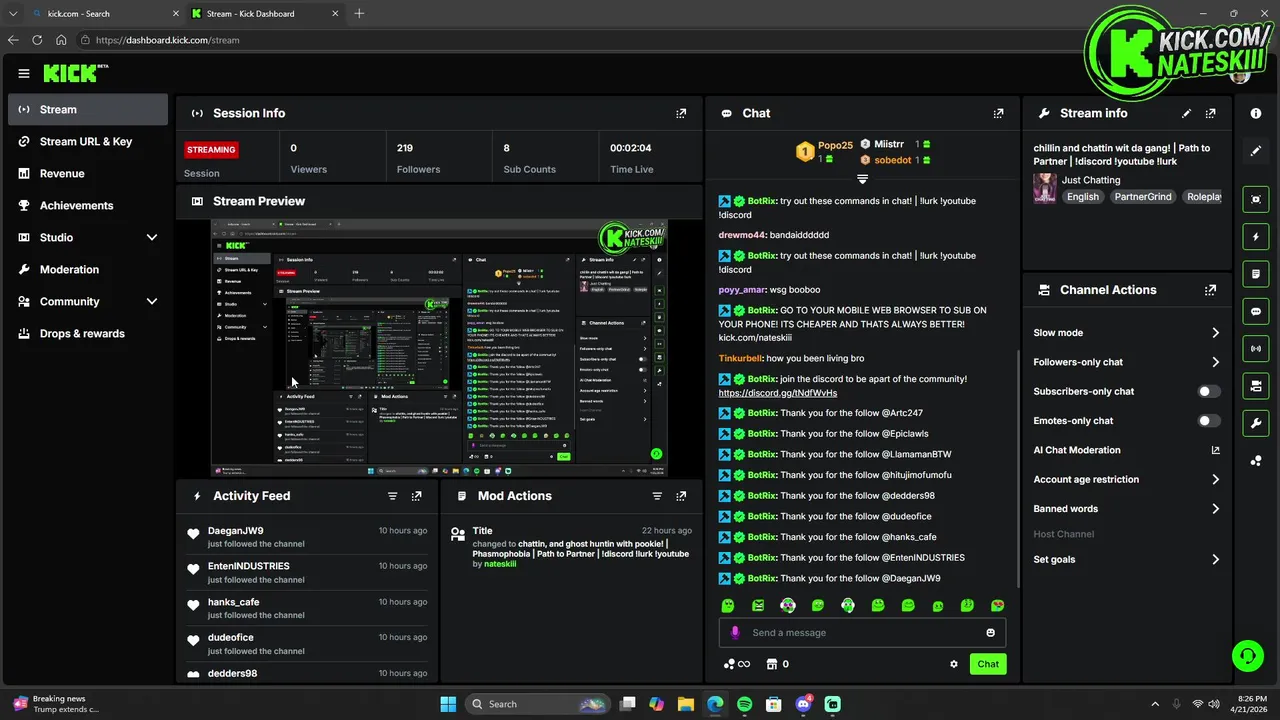Viewport: 1280px width, 720px height.
Task: Pop out the Channel Actions panel
Action: point(1211,290)
